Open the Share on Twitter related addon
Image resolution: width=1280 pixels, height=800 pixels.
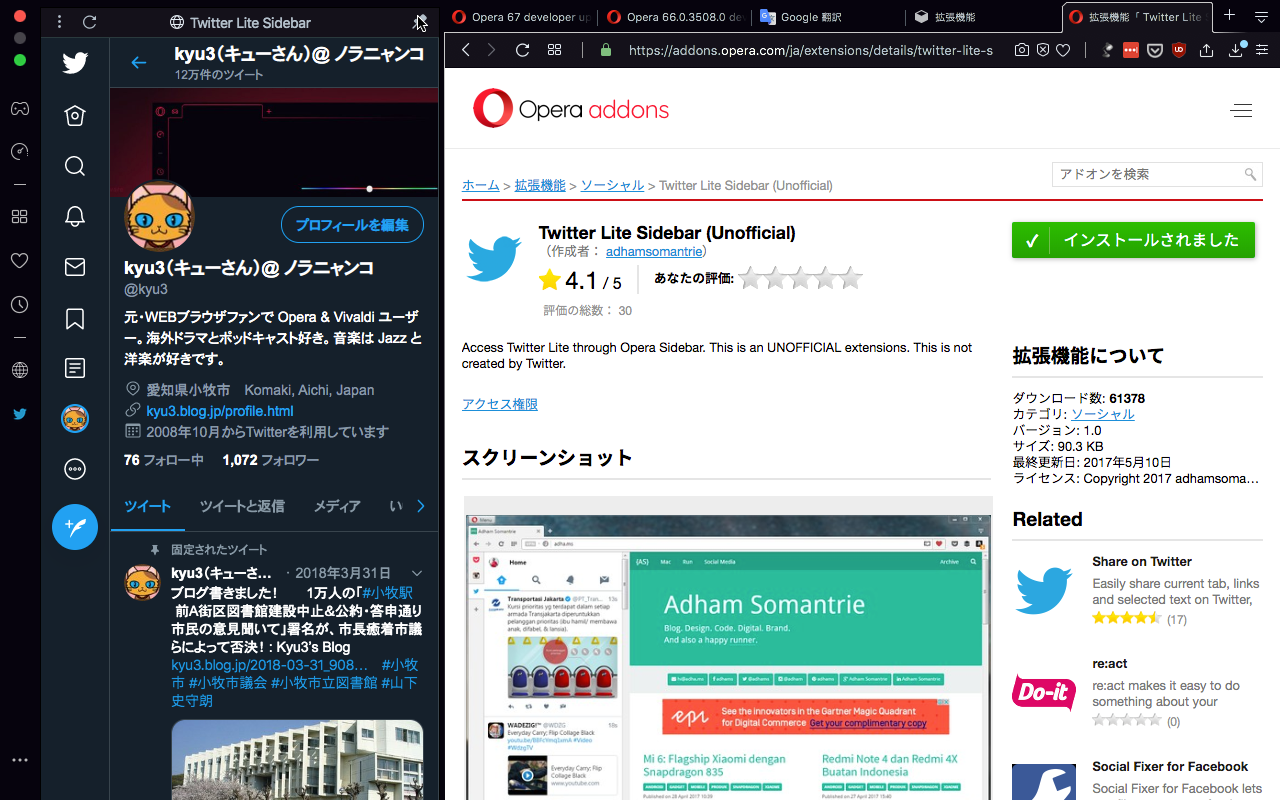click(1142, 561)
